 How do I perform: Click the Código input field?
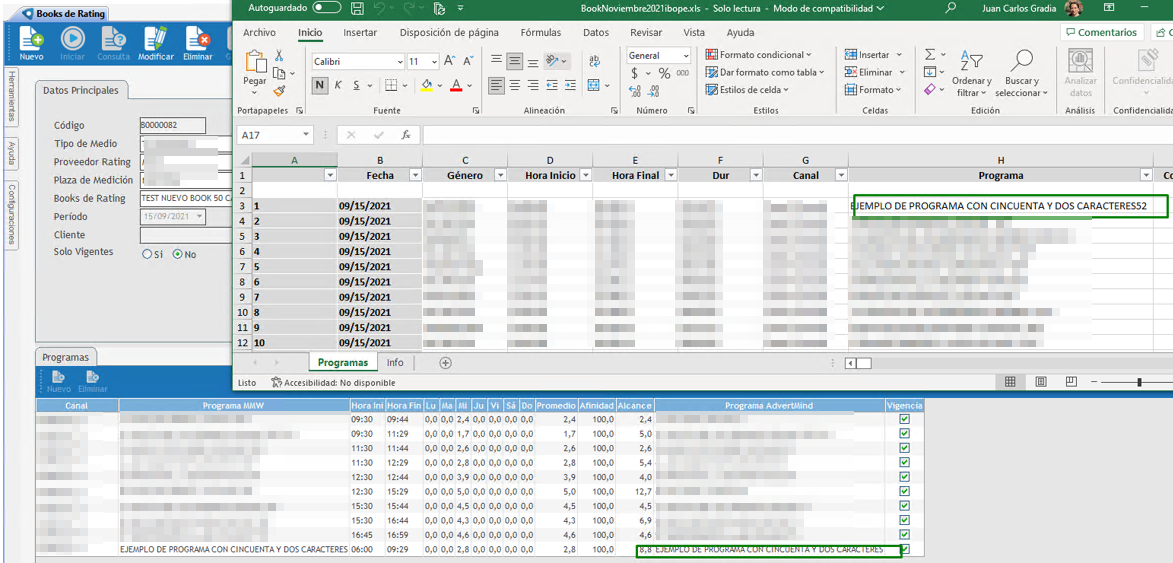pos(173,126)
